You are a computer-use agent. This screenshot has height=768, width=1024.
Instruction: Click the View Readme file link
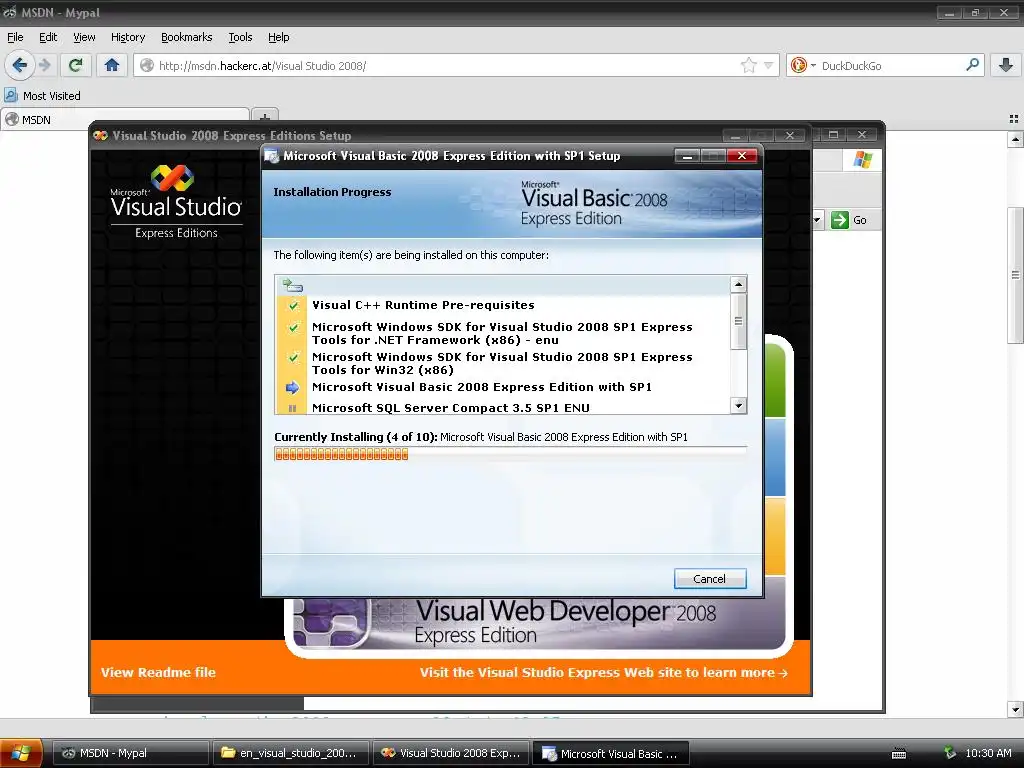tap(158, 672)
